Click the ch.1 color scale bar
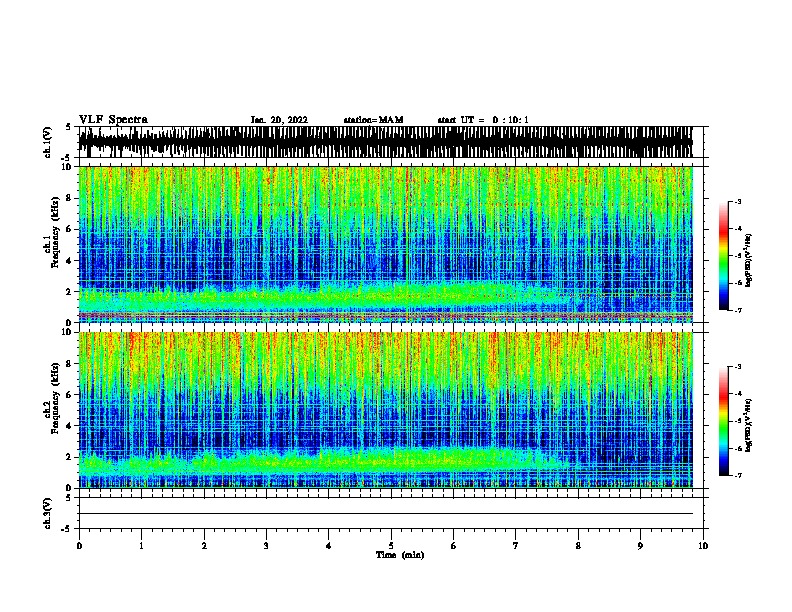The width and height of the screenshot is (792, 612). pos(723,256)
